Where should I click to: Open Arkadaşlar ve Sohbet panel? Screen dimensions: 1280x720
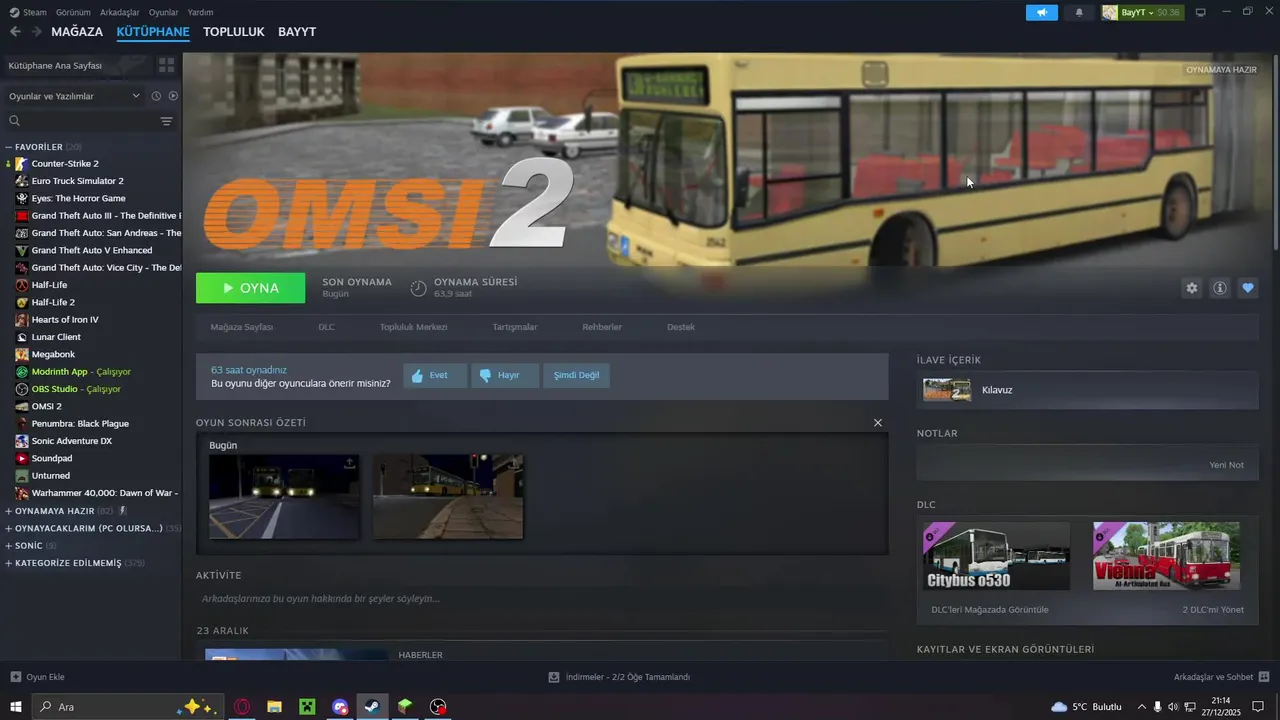point(1222,677)
